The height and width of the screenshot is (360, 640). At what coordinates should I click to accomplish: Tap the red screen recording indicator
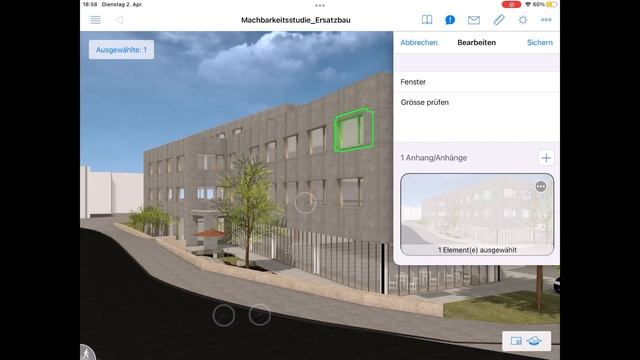511,4
